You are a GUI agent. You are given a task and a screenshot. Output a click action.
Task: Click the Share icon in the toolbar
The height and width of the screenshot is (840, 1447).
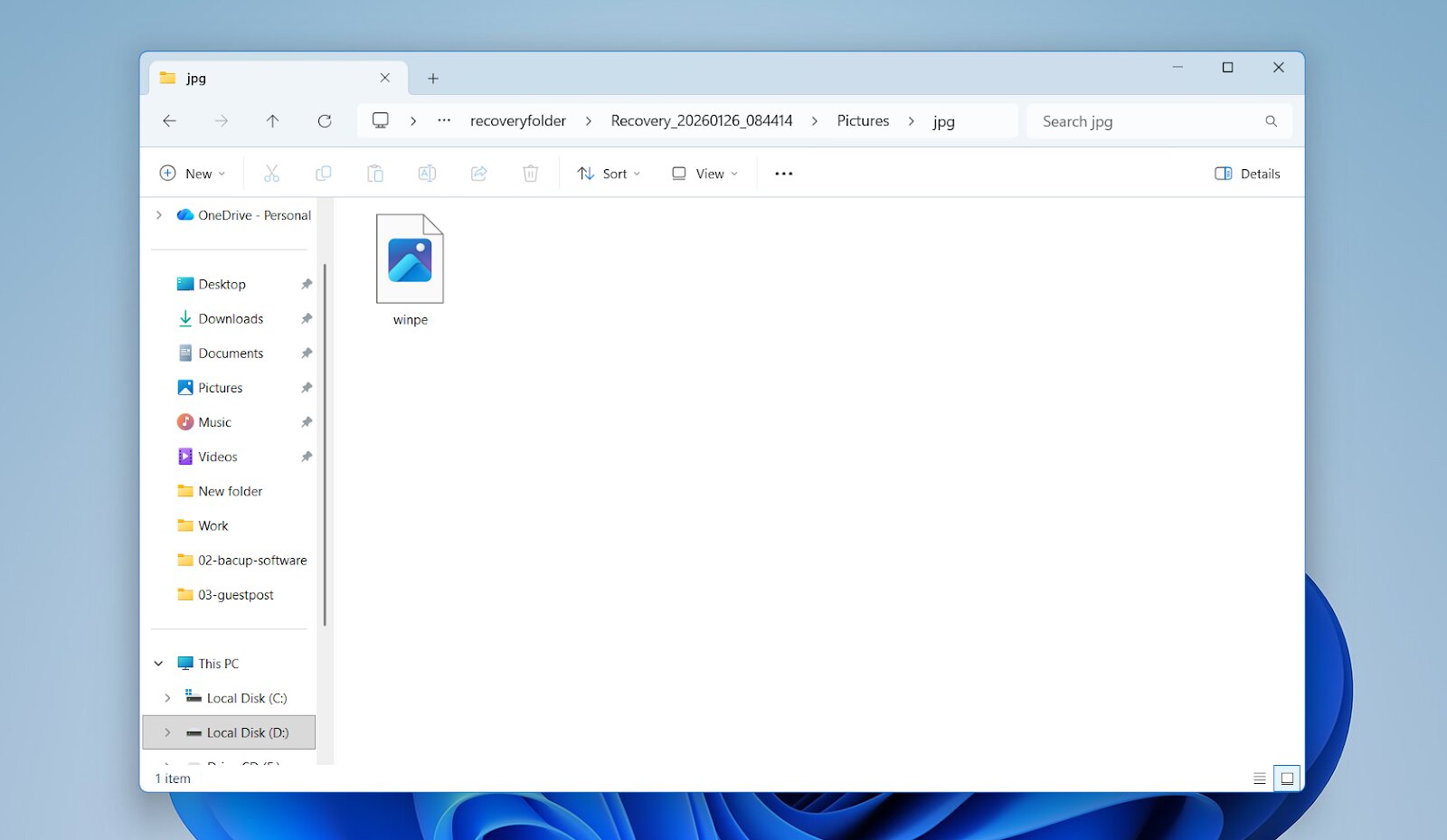[478, 173]
